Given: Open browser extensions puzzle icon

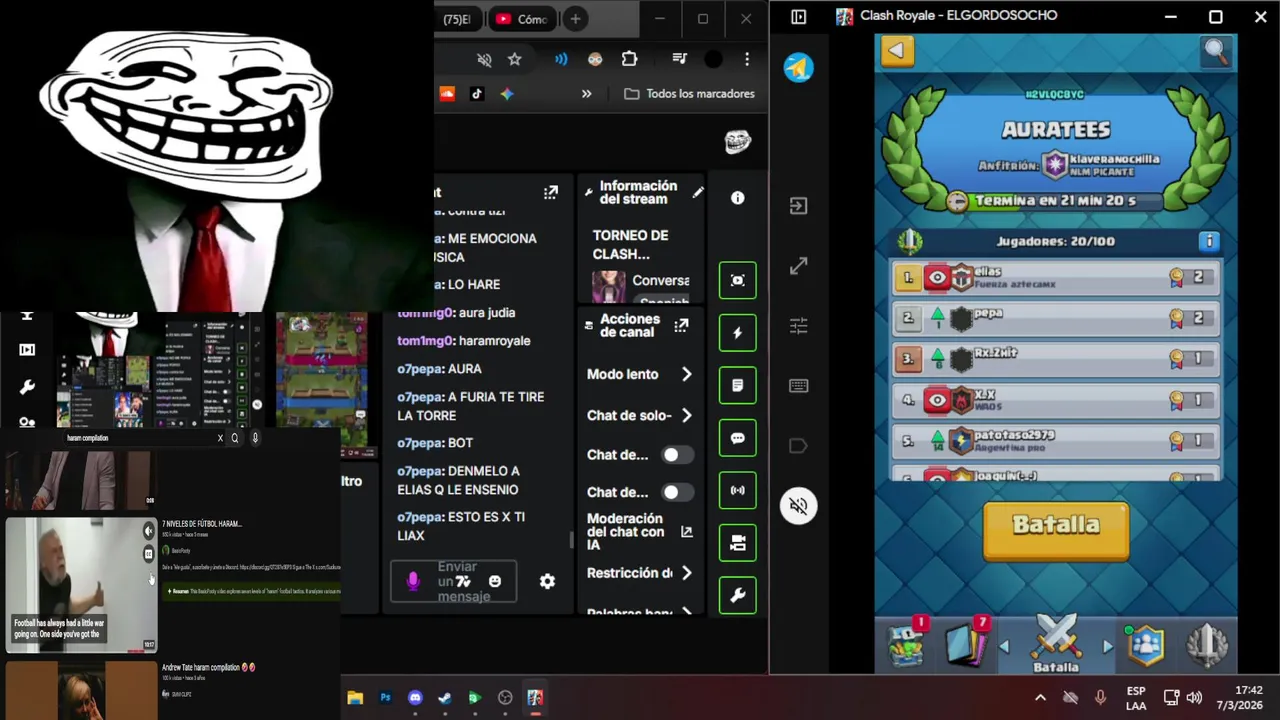Looking at the screenshot, I should click(x=629, y=59).
